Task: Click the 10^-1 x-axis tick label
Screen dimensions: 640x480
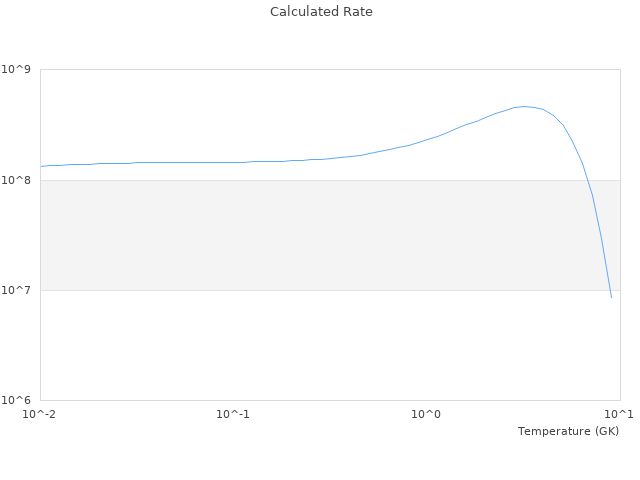Action: pyautogui.click(x=233, y=414)
